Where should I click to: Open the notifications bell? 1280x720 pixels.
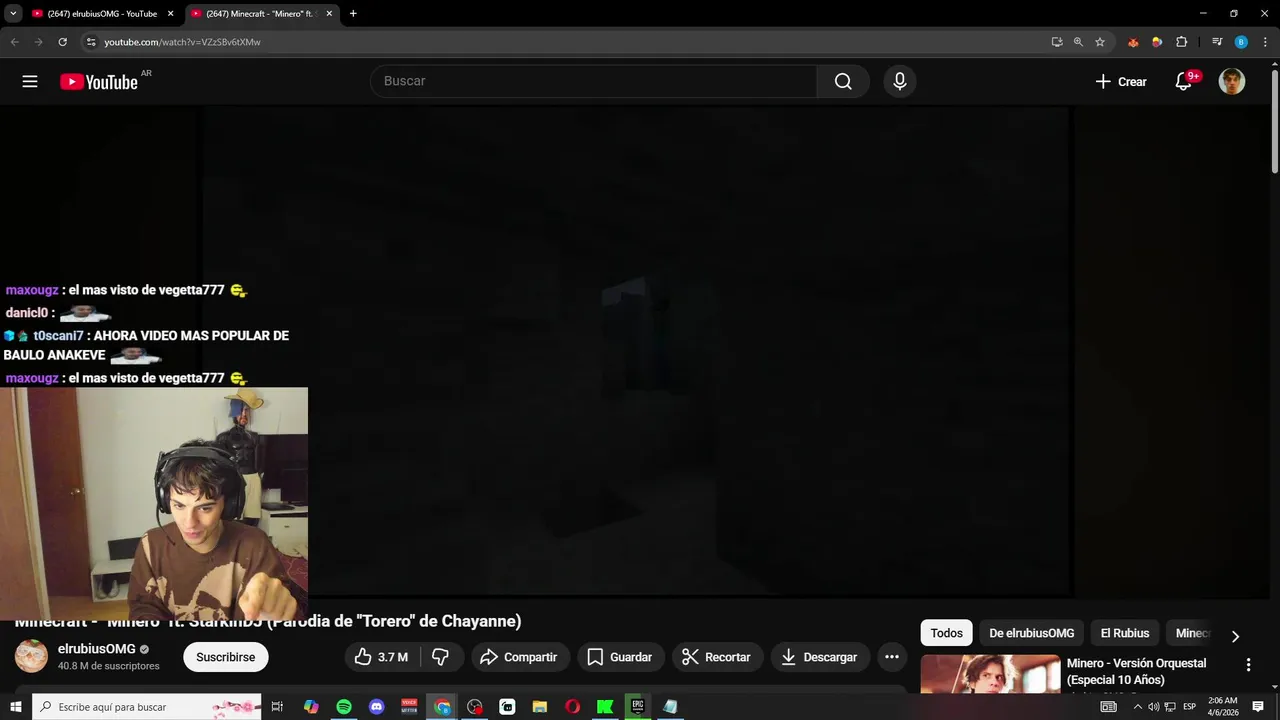coord(1184,82)
